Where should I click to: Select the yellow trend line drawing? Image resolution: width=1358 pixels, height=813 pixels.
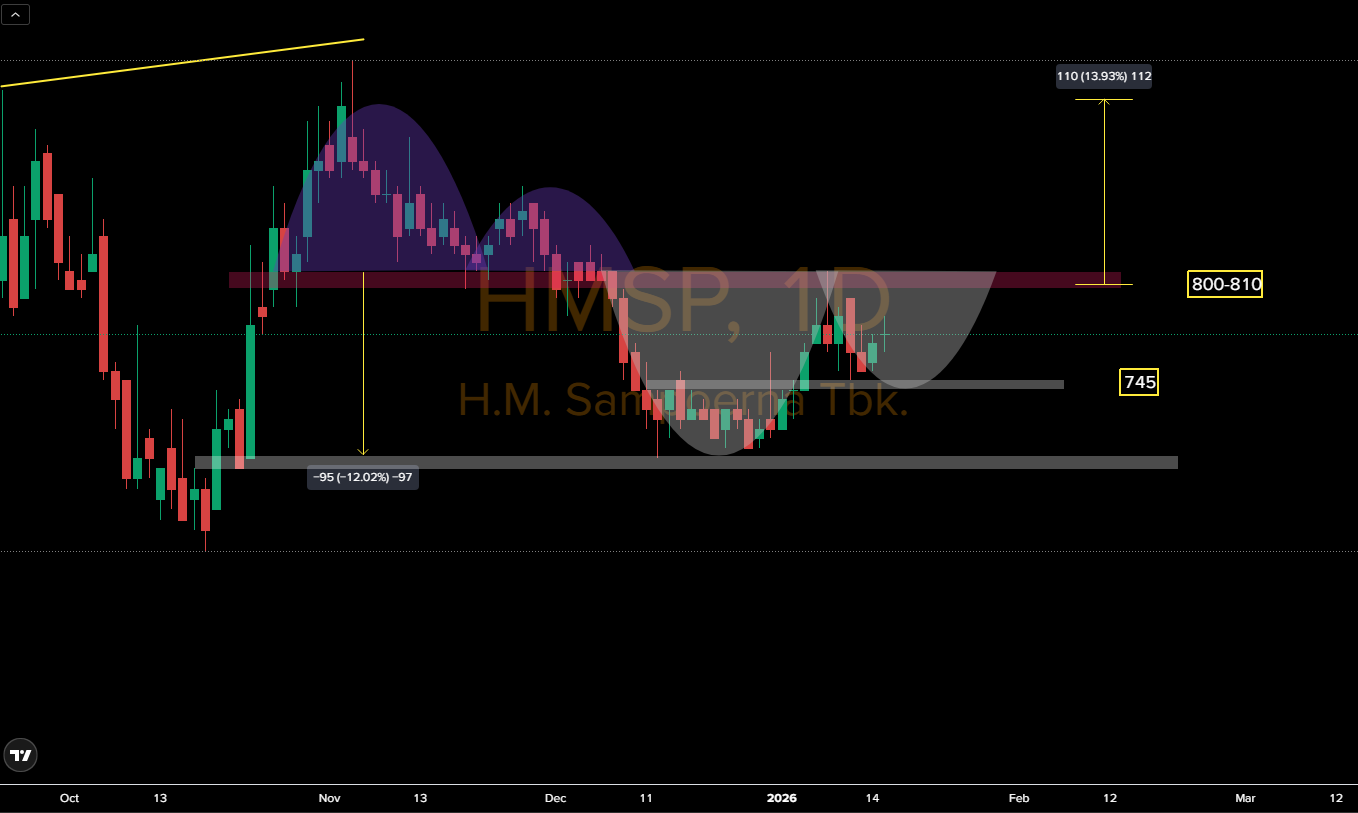click(x=182, y=63)
